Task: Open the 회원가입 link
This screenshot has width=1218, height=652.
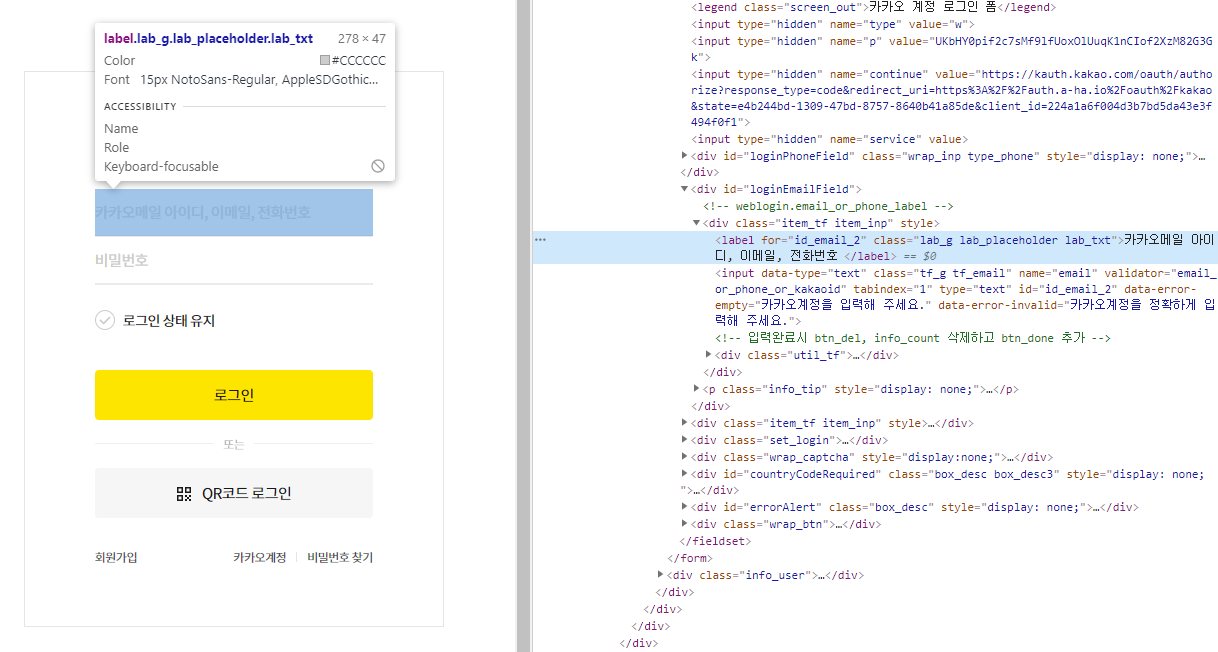Action: [116, 557]
